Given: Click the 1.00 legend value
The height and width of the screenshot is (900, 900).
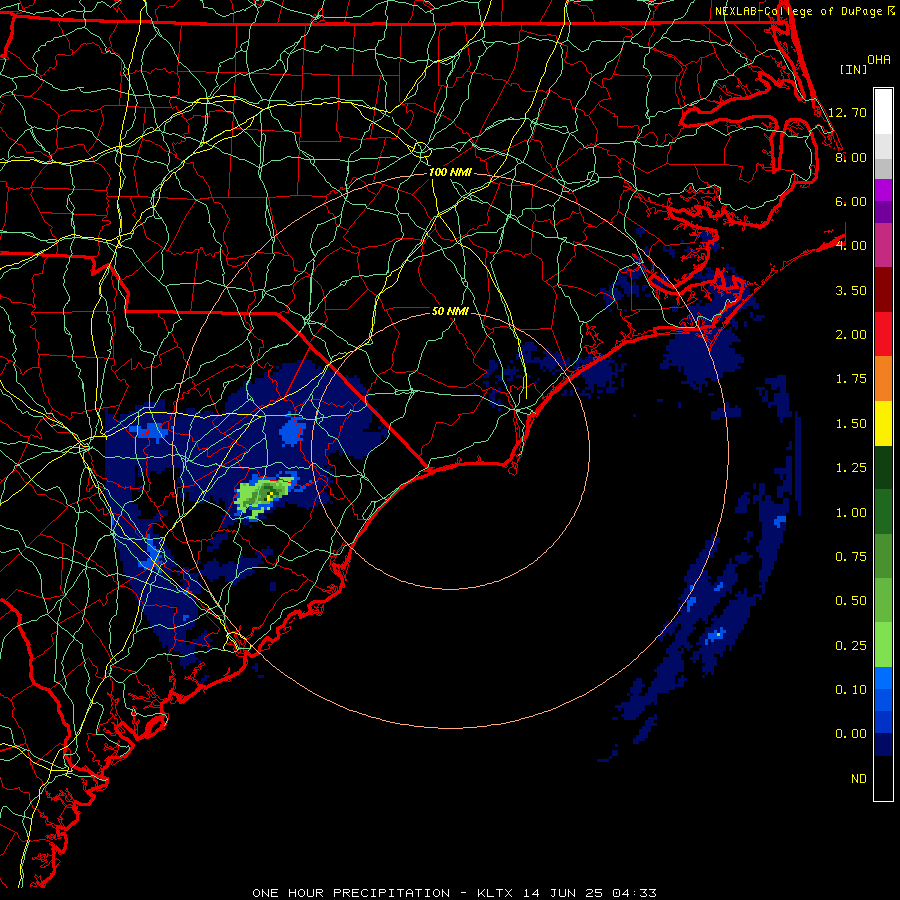Looking at the screenshot, I should tap(851, 513).
